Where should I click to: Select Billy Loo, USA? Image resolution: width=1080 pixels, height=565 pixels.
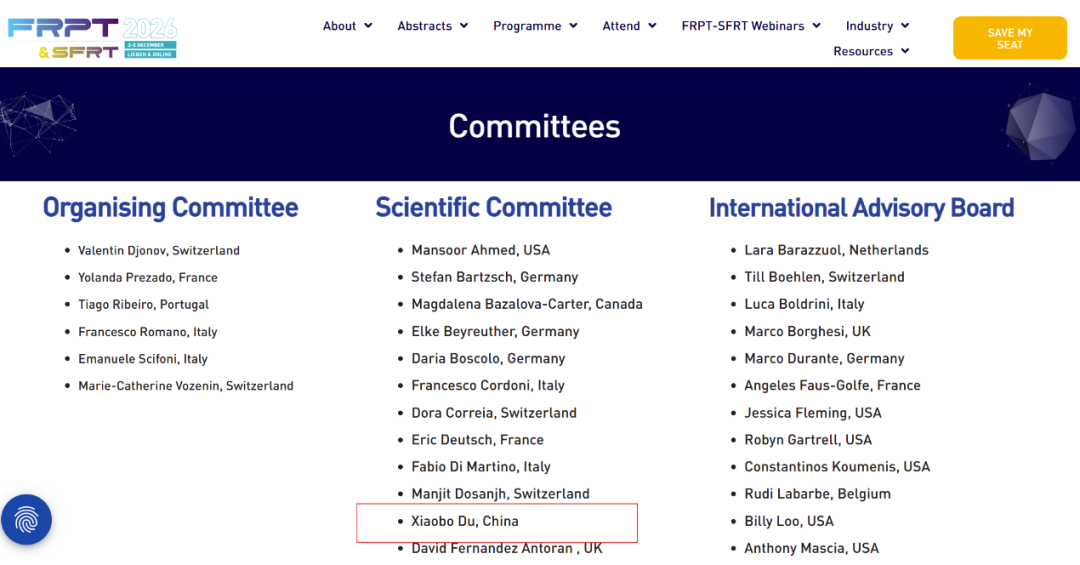click(789, 521)
